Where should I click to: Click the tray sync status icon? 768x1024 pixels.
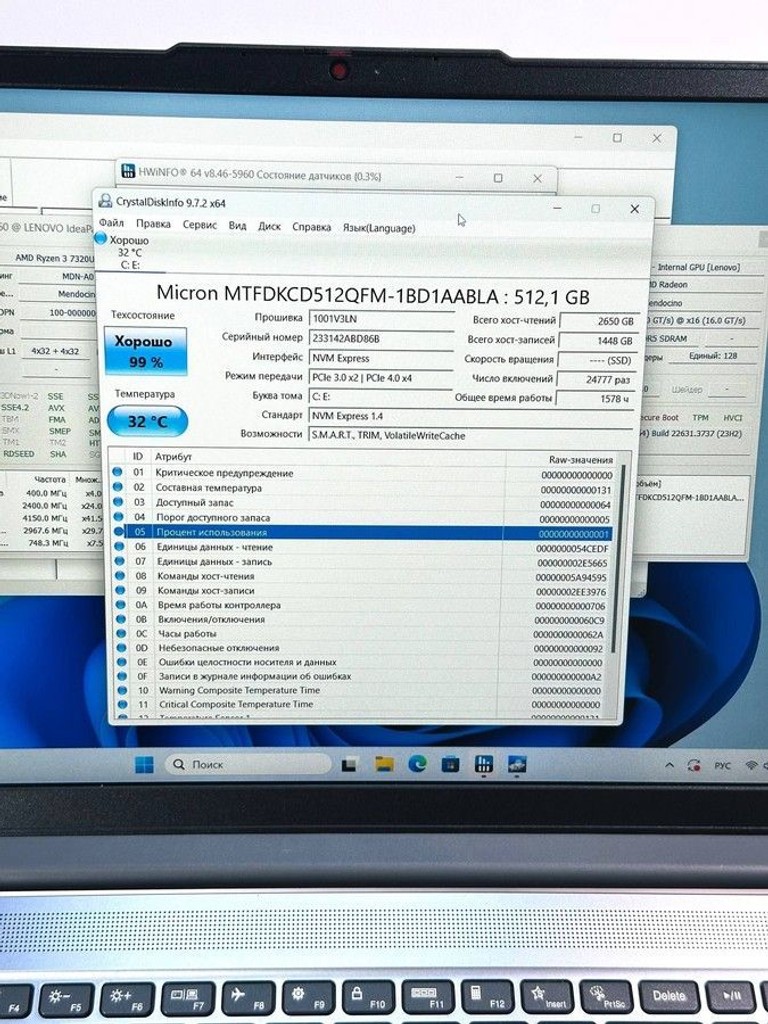coord(694,765)
